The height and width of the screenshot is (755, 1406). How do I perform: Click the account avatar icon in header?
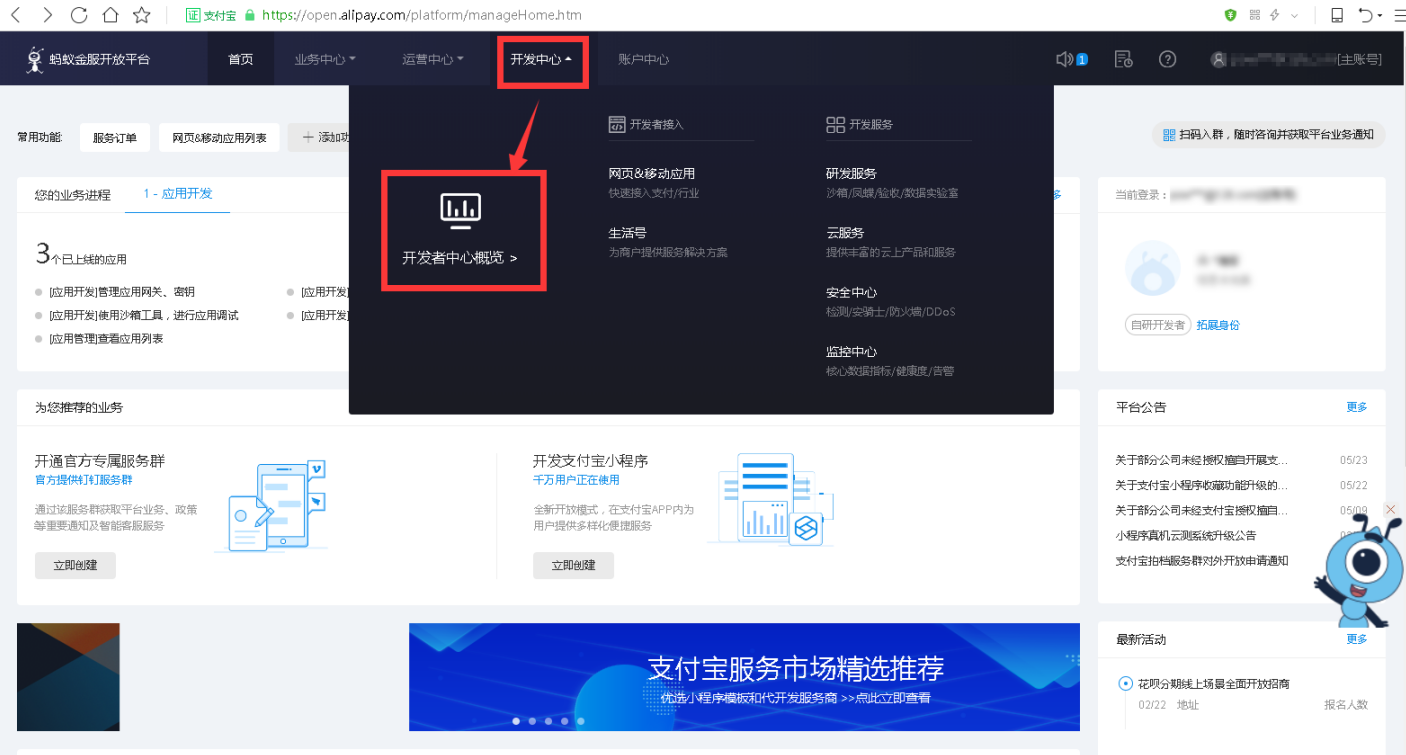pyautogui.click(x=1218, y=59)
